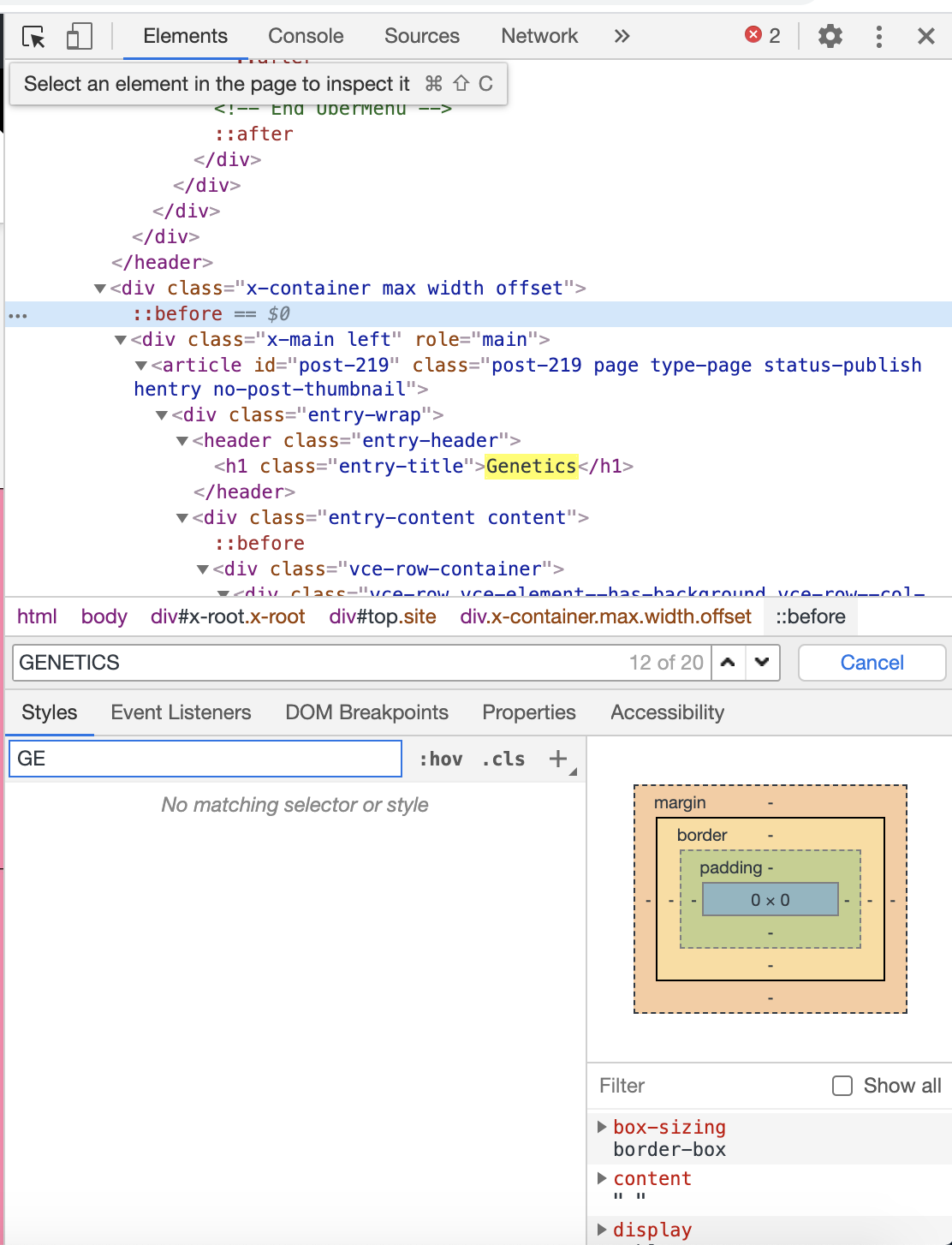Open the DOM Breakpoints sub-tab
The height and width of the screenshot is (1245, 952).
tap(366, 712)
